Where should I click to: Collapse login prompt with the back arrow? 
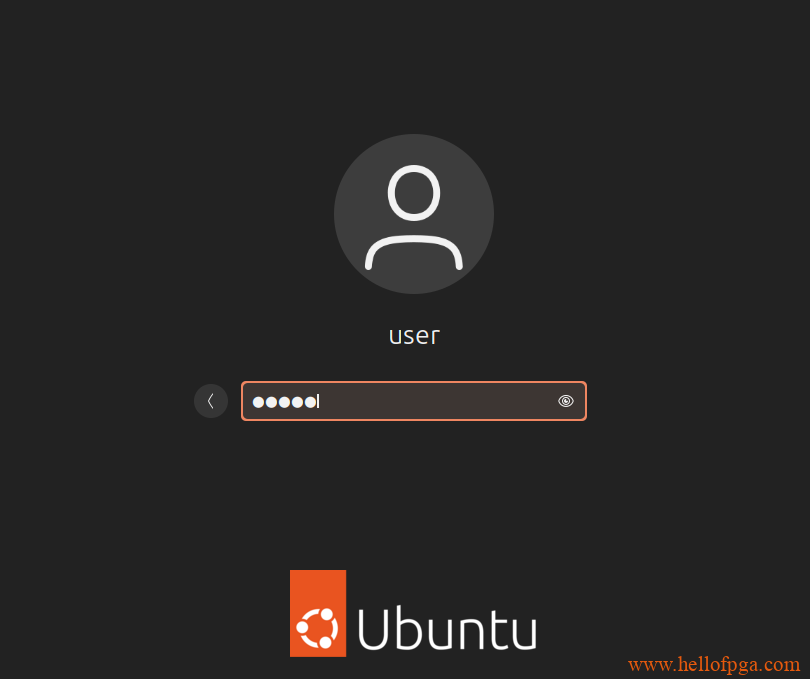[211, 401]
